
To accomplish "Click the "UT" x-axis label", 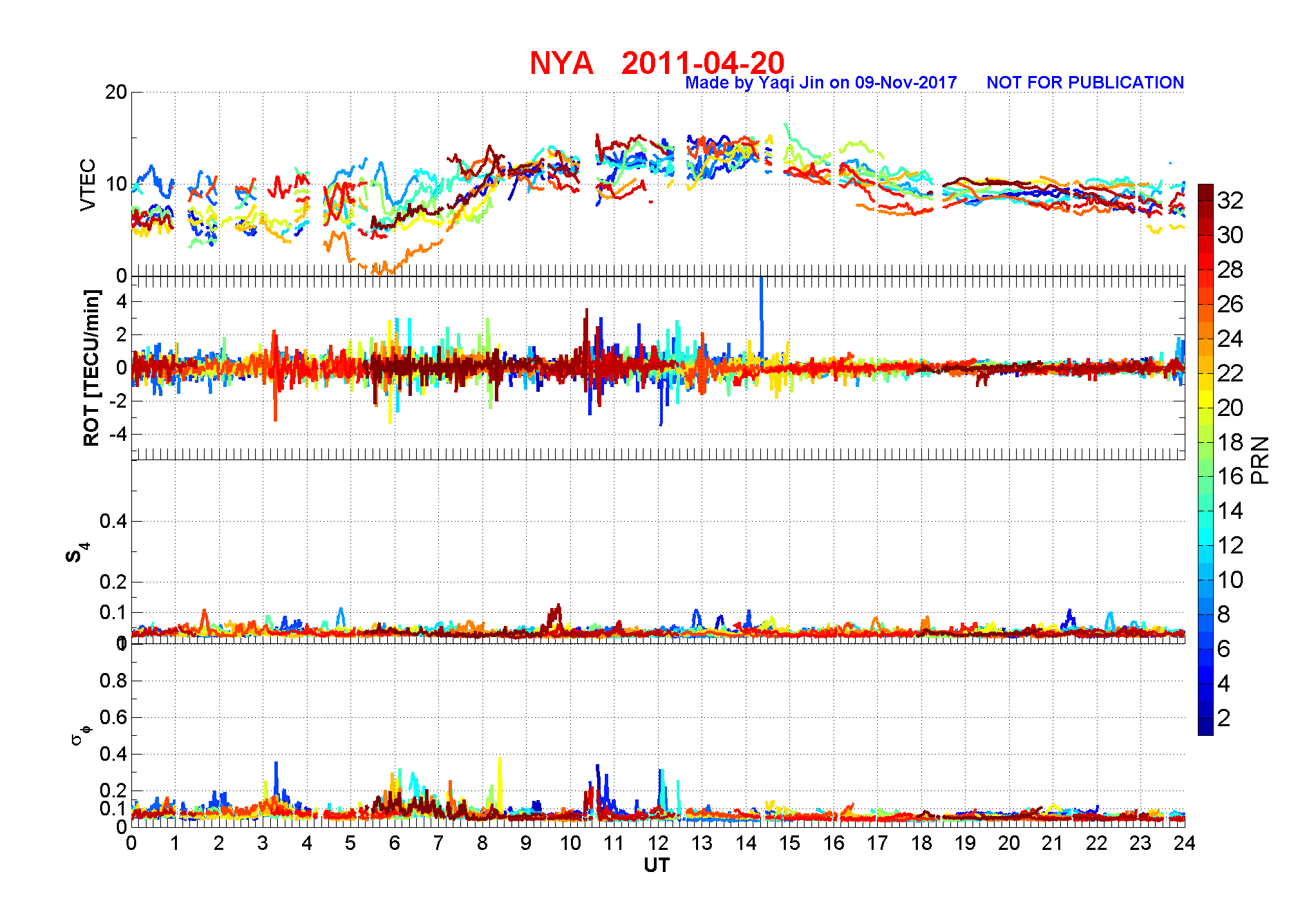I will pyautogui.click(x=657, y=865).
